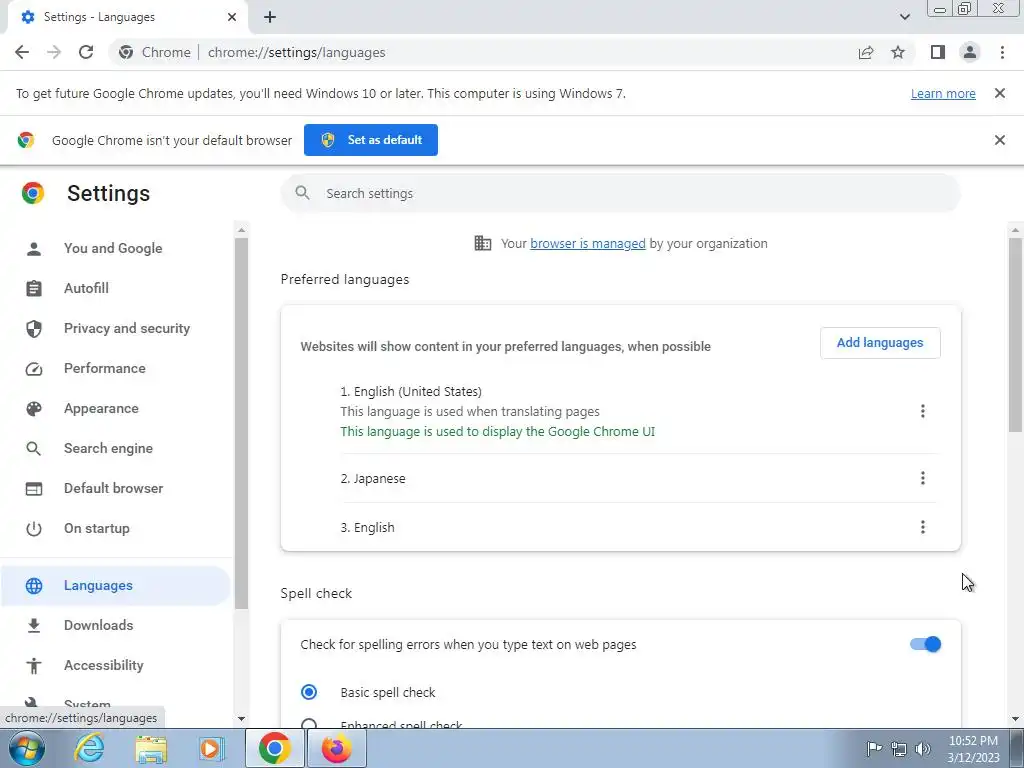Screen dimensions: 1024x768
Task: Dismiss the default browser infobar
Action: click(x=999, y=140)
